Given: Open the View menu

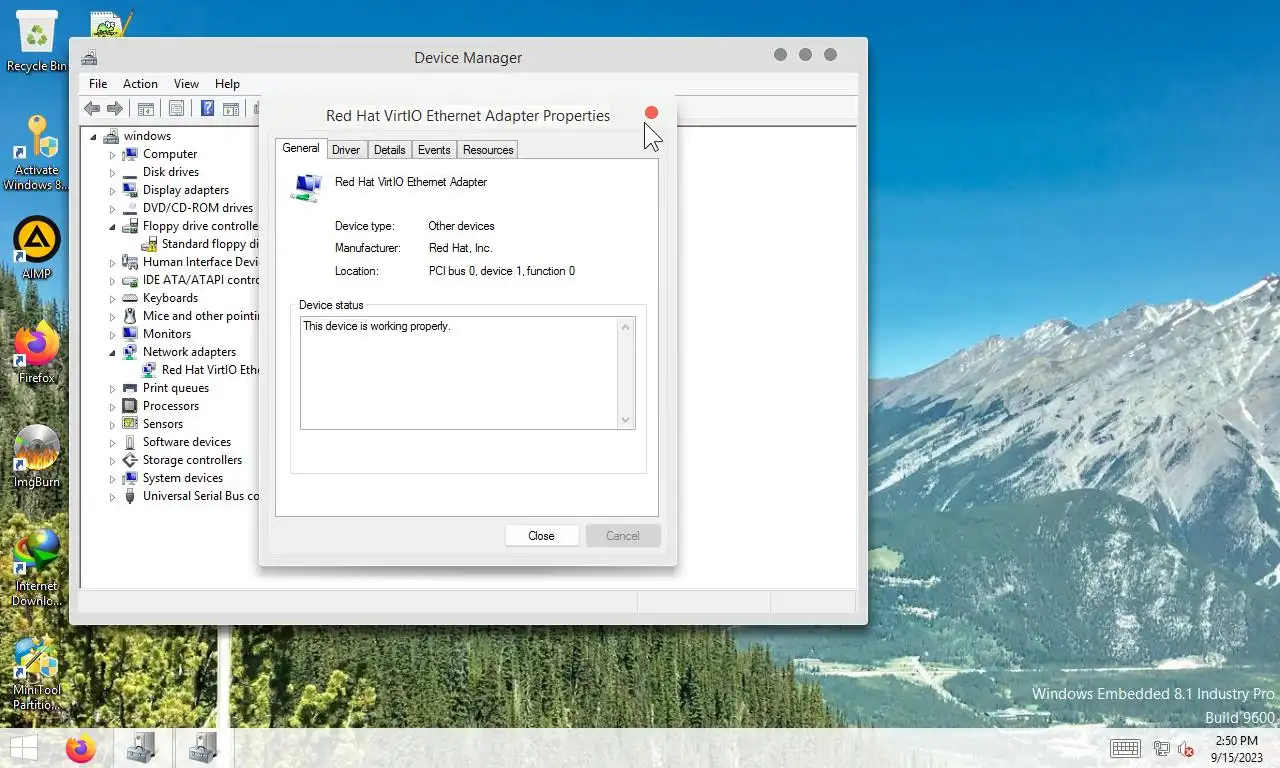Looking at the screenshot, I should (186, 84).
